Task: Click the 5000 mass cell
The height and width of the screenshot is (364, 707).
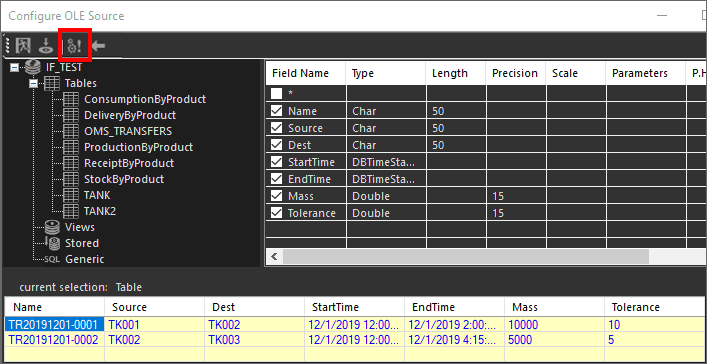Action: [x=555, y=340]
